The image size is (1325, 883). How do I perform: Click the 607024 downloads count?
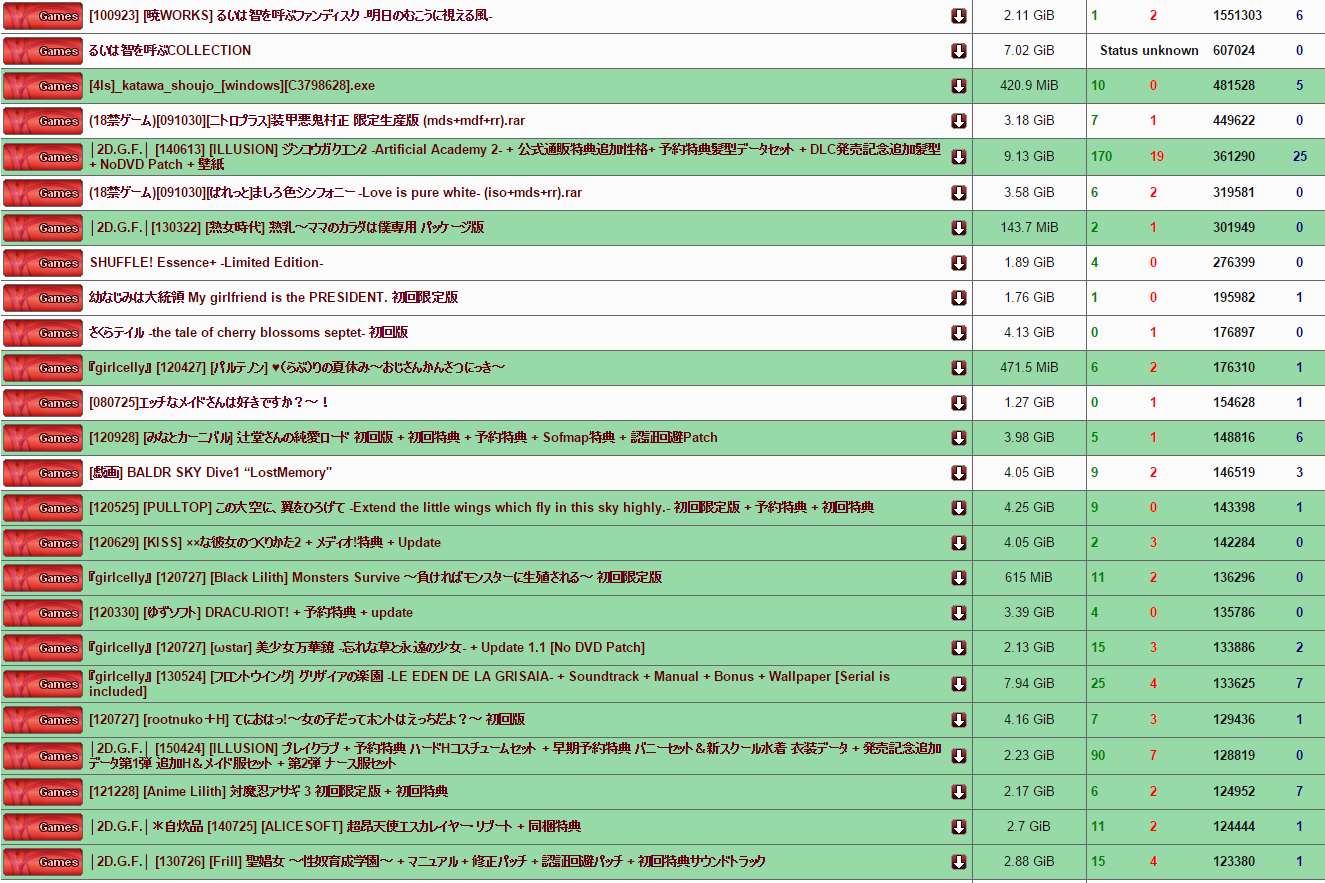click(x=1234, y=51)
